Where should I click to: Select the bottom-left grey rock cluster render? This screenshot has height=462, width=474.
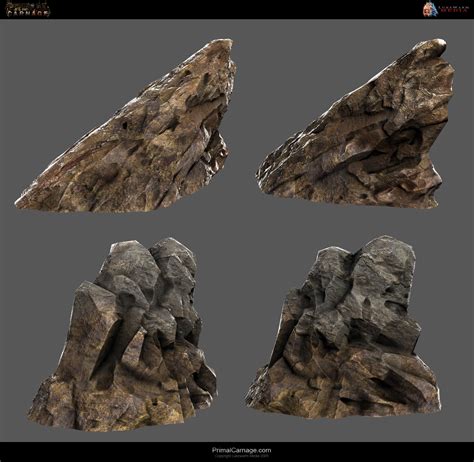123,334
